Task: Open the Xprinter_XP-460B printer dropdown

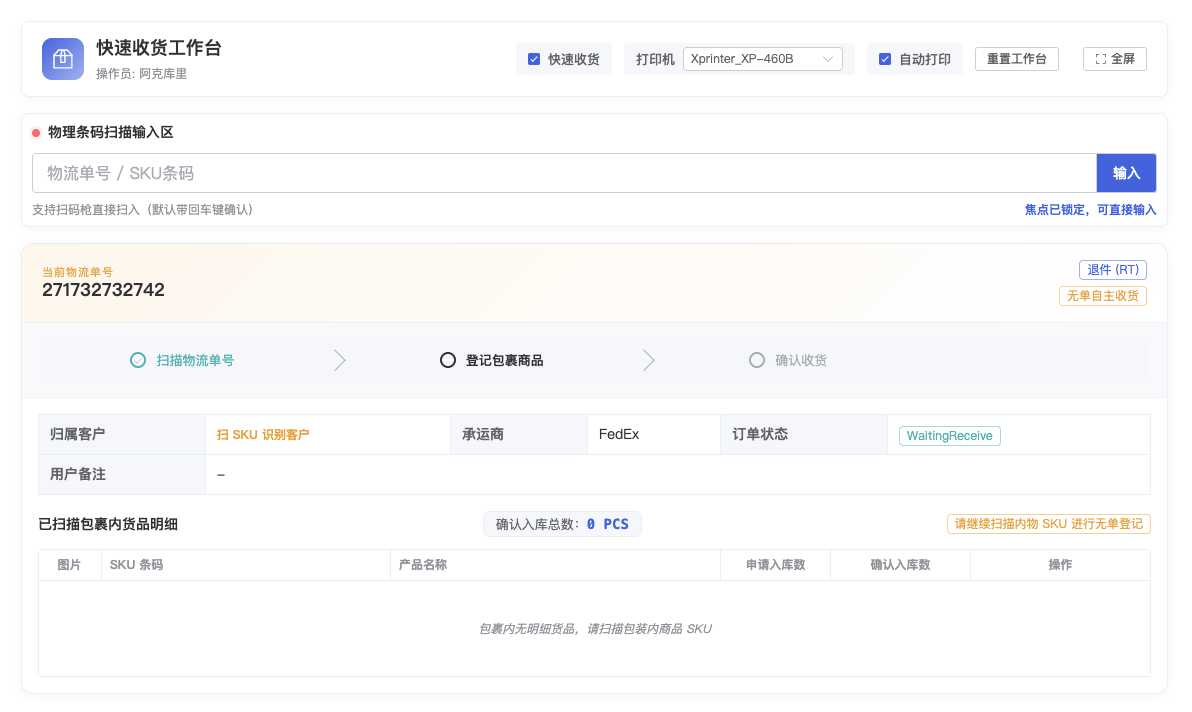Action: [762, 59]
